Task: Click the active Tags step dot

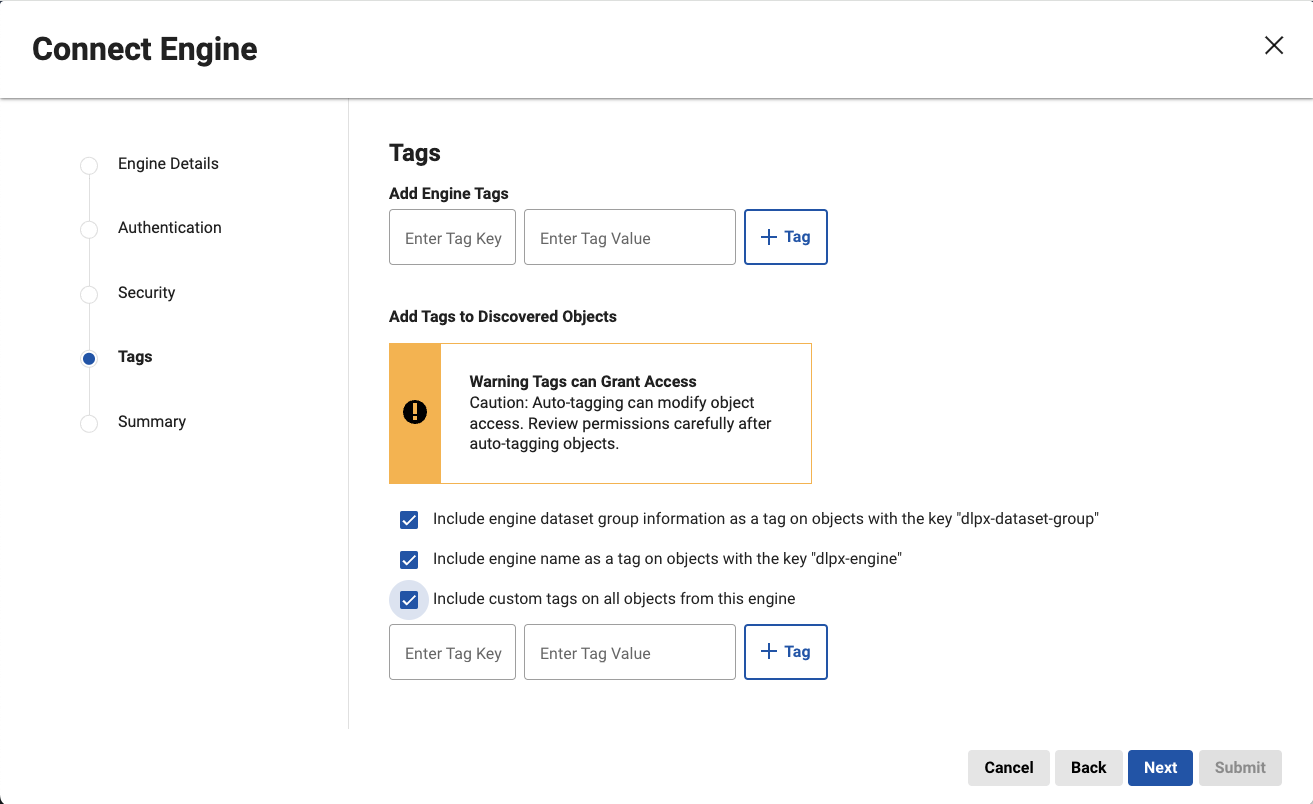Action: coord(89,358)
